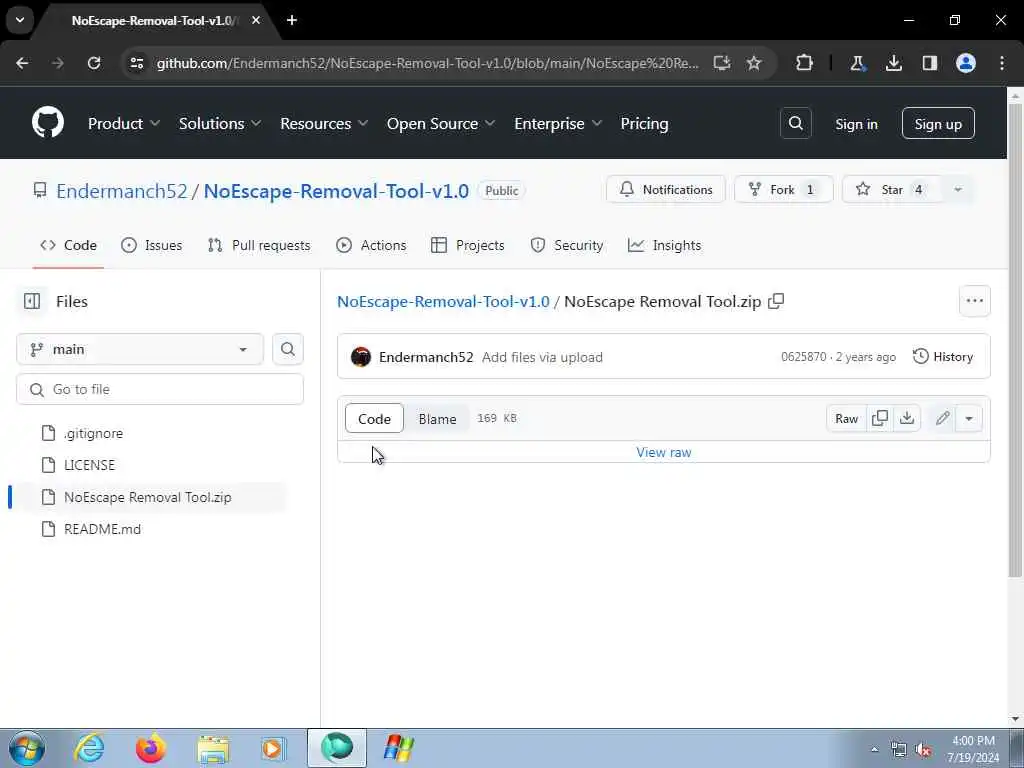The image size is (1024, 768).
Task: Select the Code view toggle
Action: pos(374,419)
